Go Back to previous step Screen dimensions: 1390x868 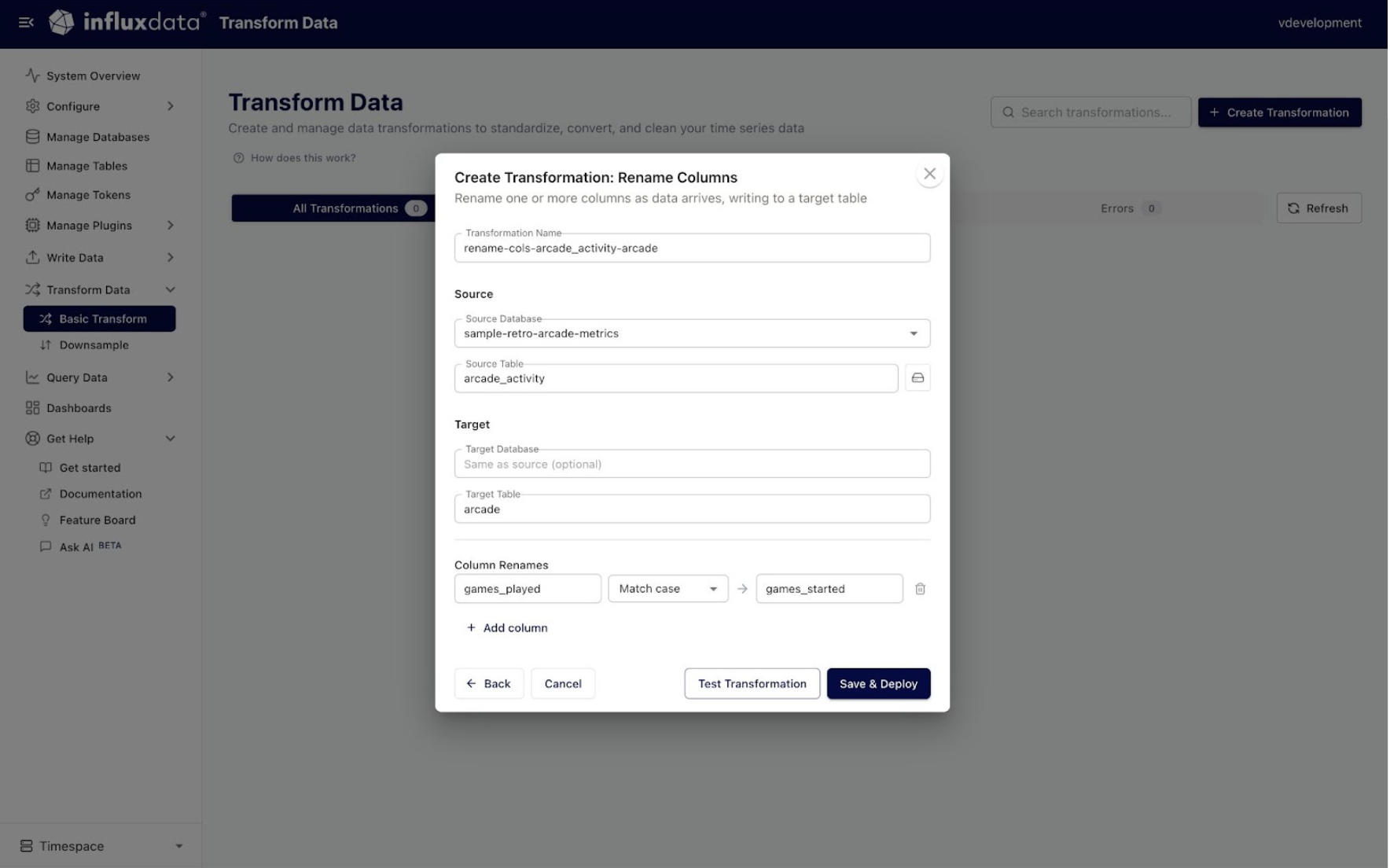tap(488, 684)
